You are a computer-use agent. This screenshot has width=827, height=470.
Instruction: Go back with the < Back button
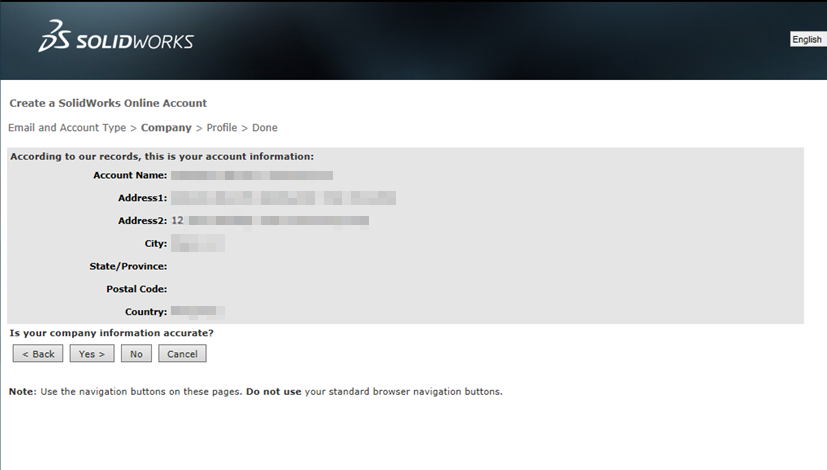click(38, 354)
